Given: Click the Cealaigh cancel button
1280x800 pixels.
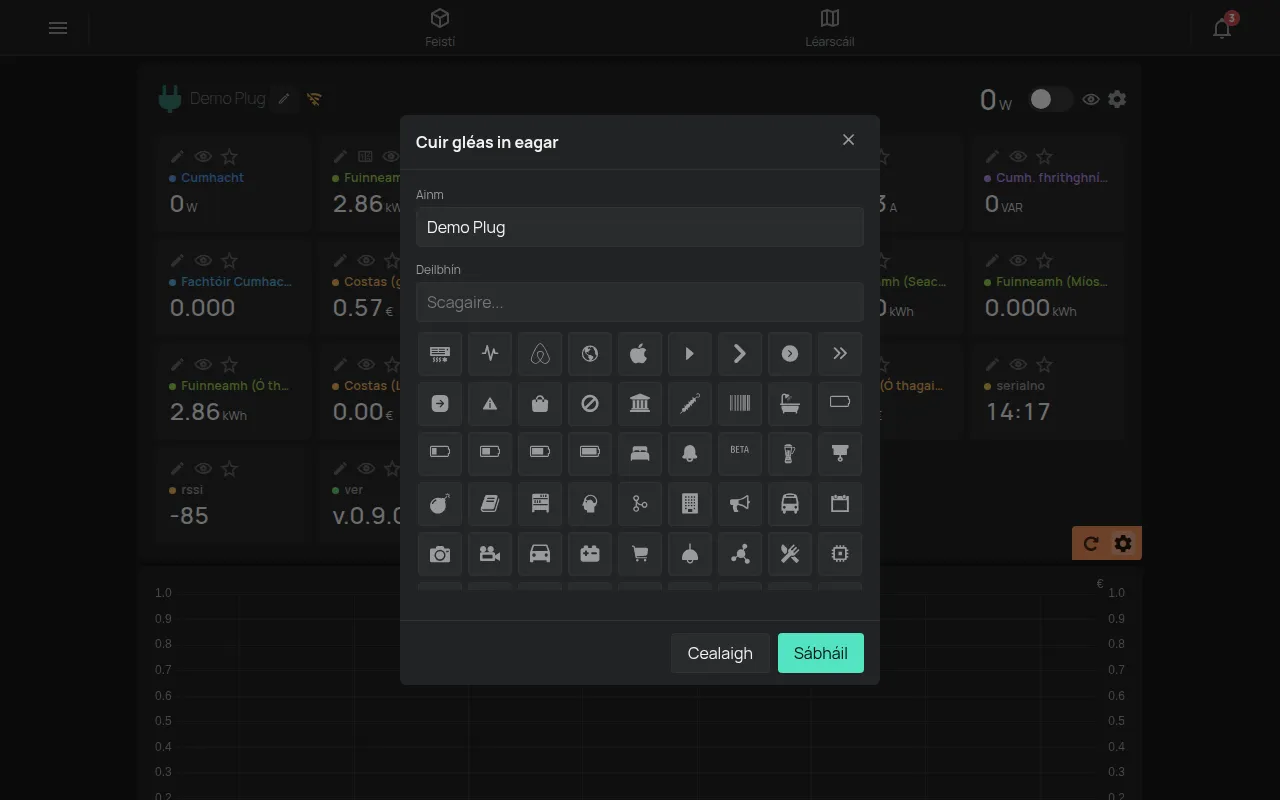Looking at the screenshot, I should tap(720, 653).
